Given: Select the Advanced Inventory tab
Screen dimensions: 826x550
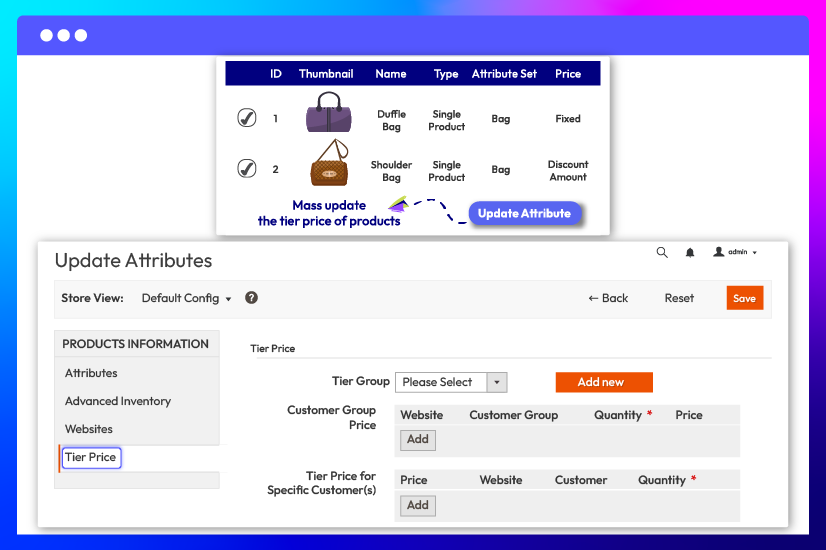Looking at the screenshot, I should [x=118, y=401].
